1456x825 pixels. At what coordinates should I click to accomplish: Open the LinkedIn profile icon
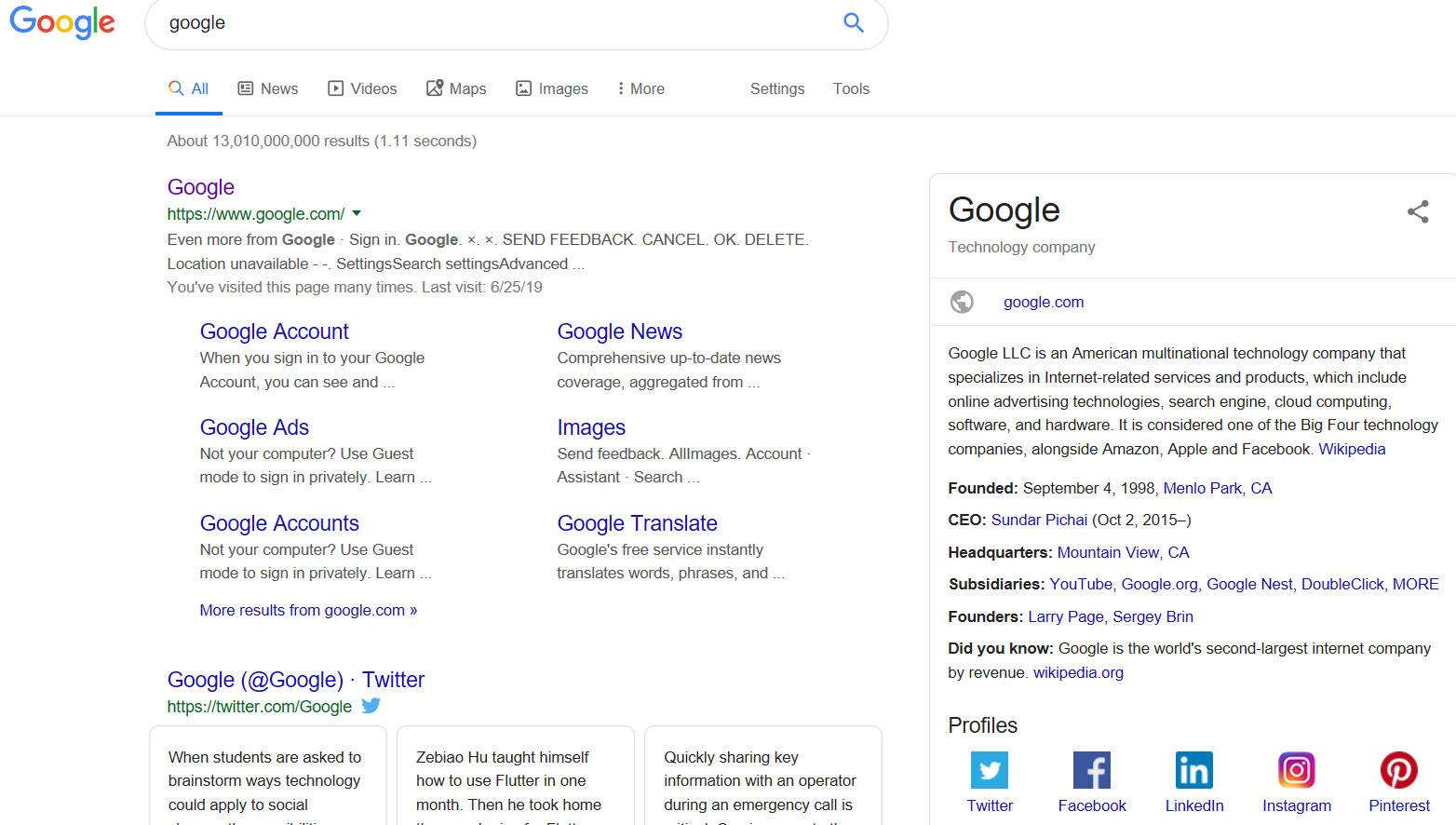pos(1194,770)
